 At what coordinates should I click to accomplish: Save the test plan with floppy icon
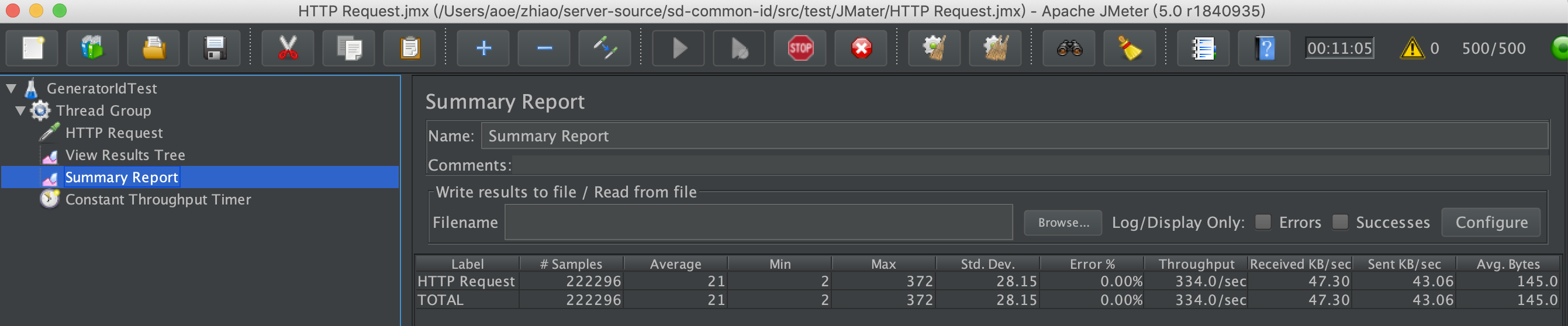[x=214, y=48]
